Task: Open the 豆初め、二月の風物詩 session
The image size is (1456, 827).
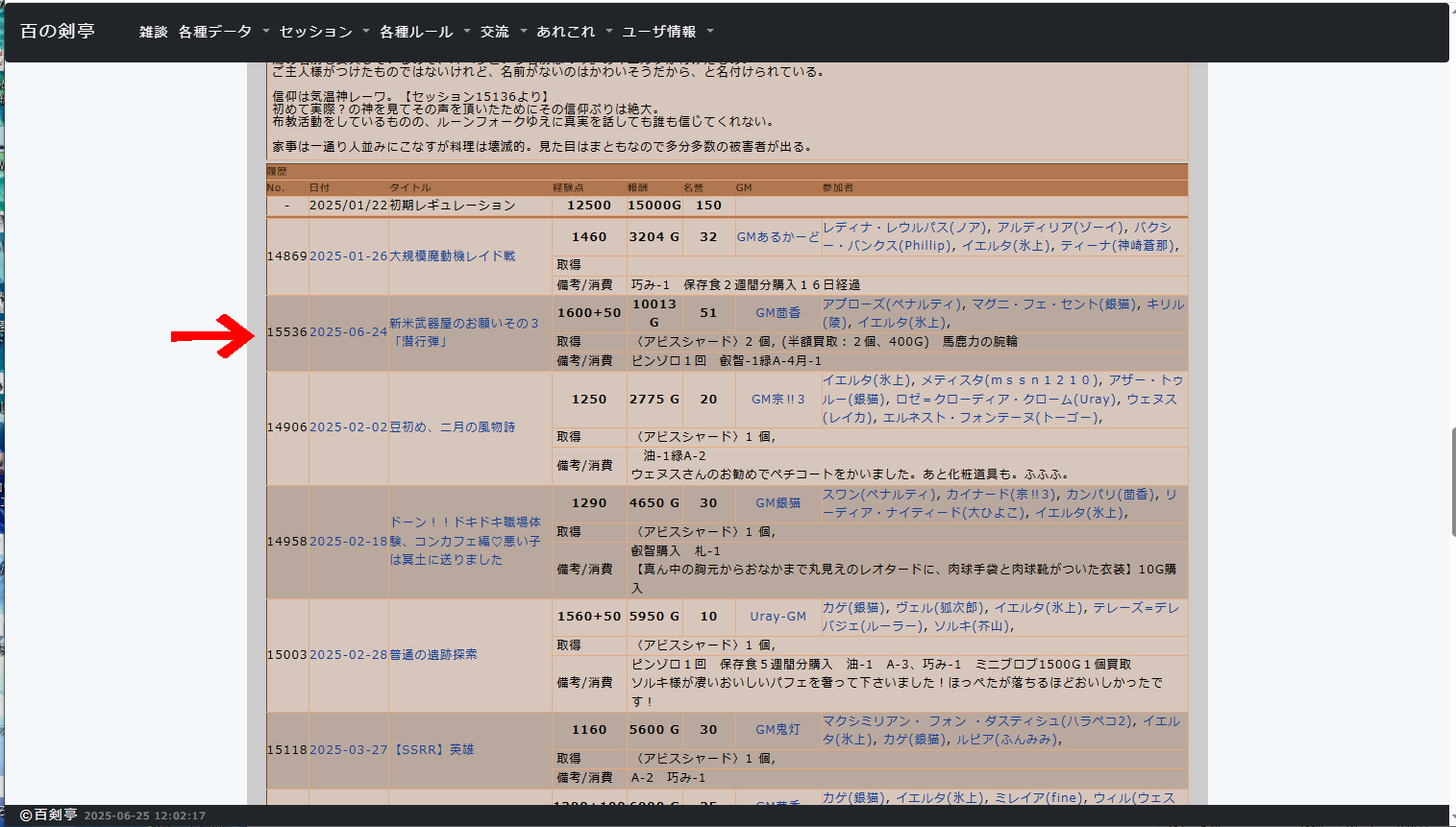Action: [452, 427]
